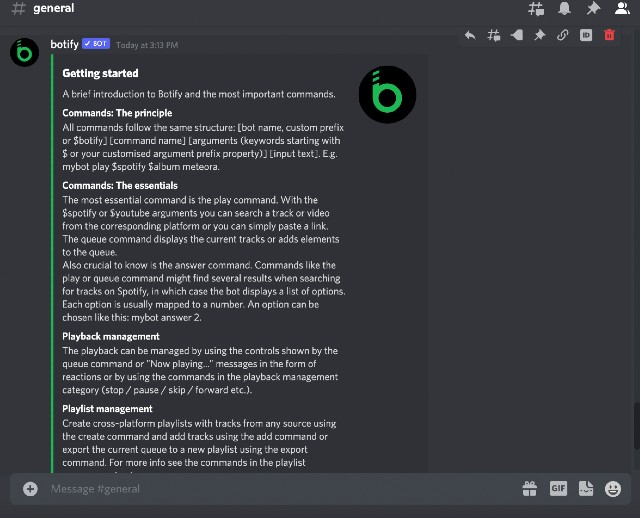Click the botify username
The image size is (640, 518).
[x=64, y=44]
